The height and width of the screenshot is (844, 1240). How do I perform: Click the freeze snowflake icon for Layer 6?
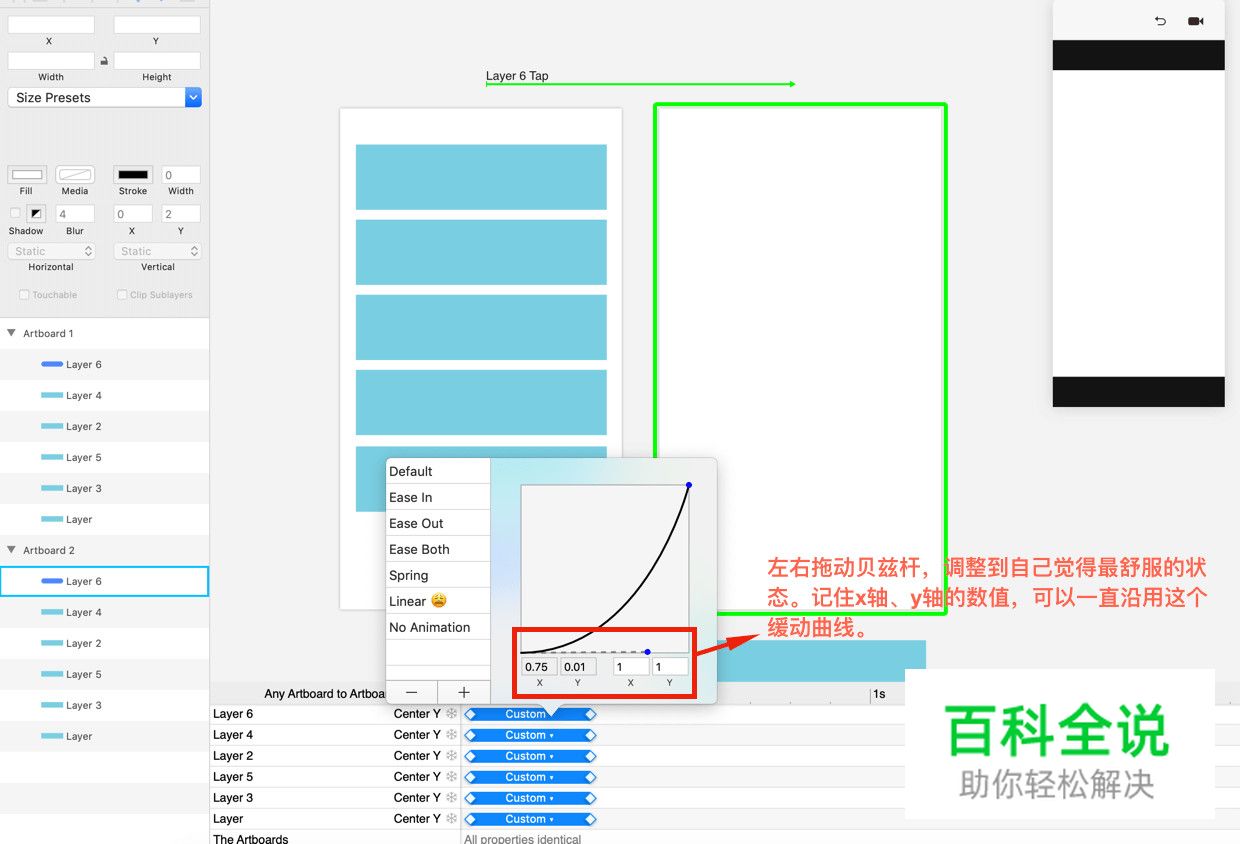pyautogui.click(x=451, y=714)
